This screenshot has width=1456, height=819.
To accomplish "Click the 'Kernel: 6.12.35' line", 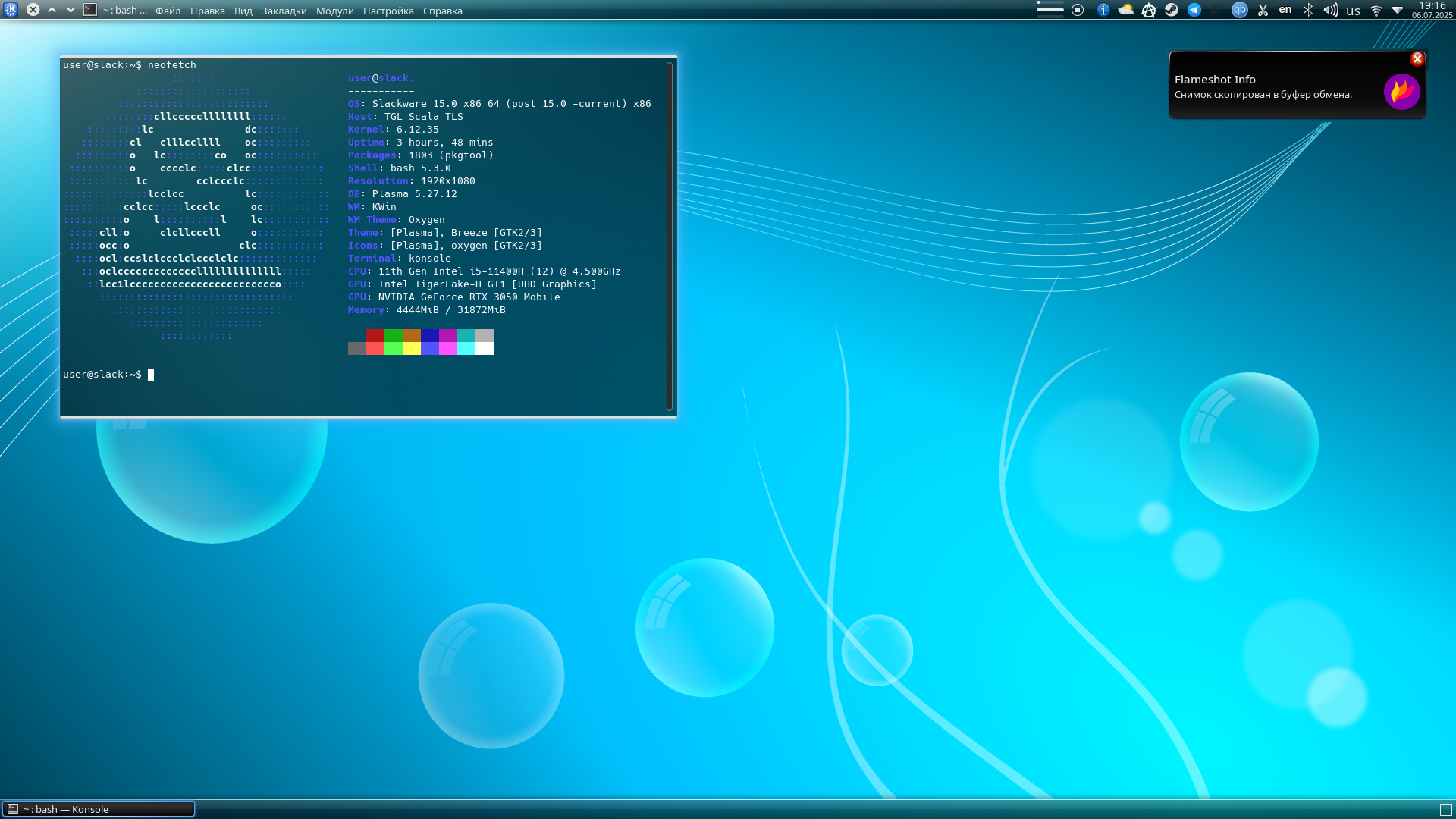I will pyautogui.click(x=394, y=130).
